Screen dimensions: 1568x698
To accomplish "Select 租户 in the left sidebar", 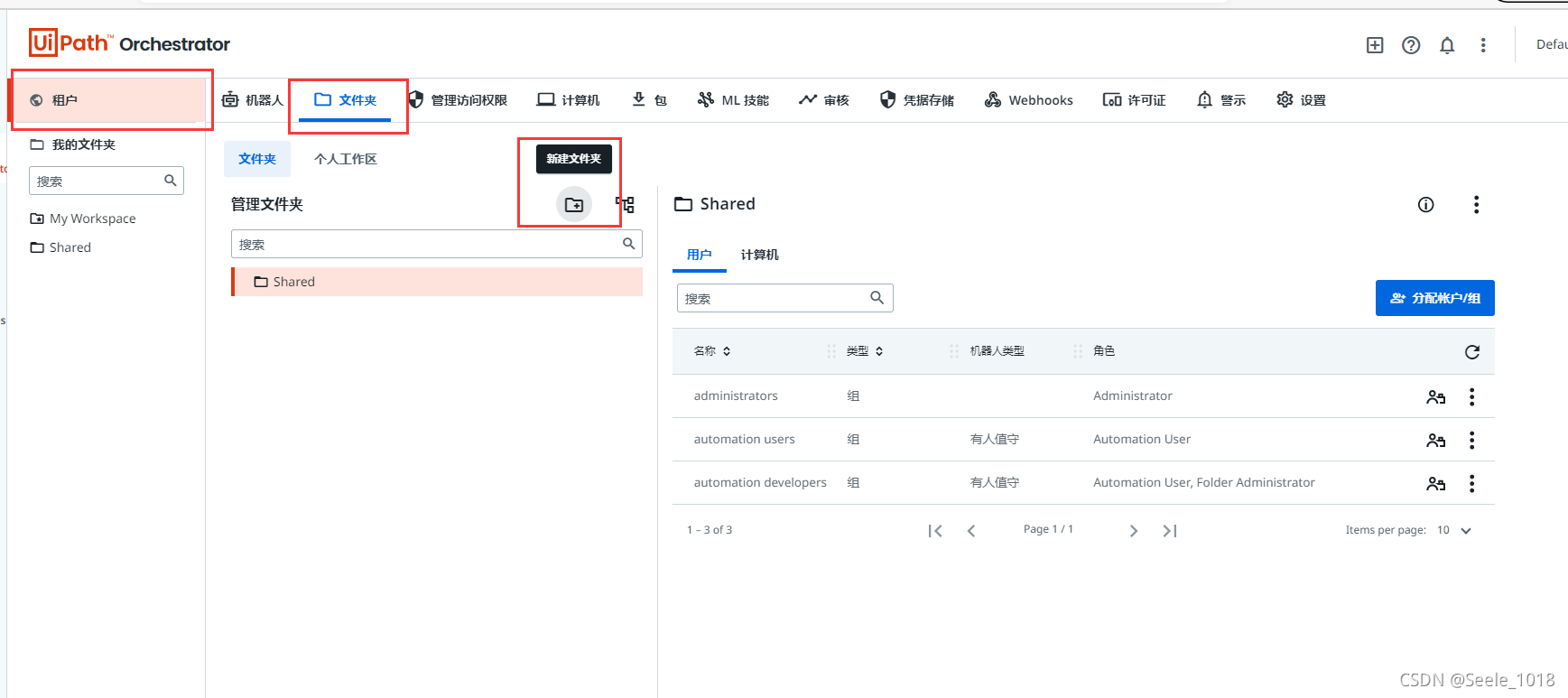I will point(108,100).
